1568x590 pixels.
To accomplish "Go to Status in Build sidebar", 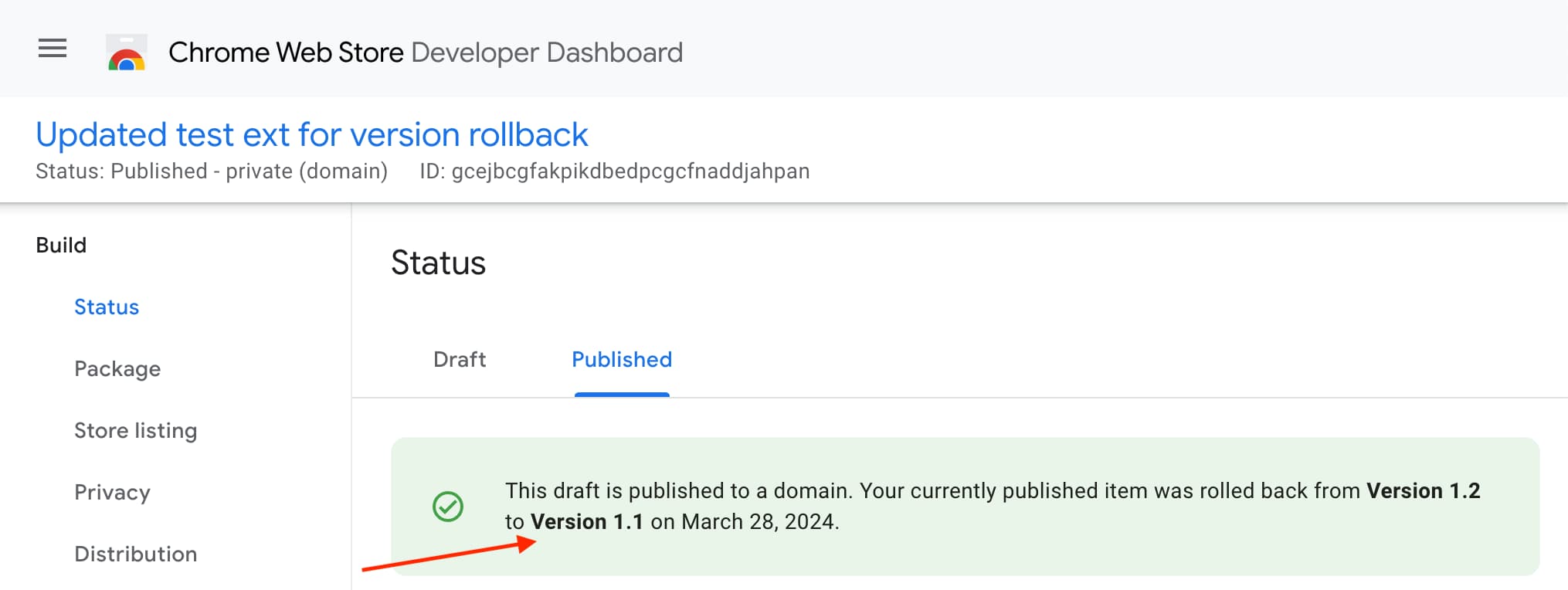I will [x=107, y=307].
